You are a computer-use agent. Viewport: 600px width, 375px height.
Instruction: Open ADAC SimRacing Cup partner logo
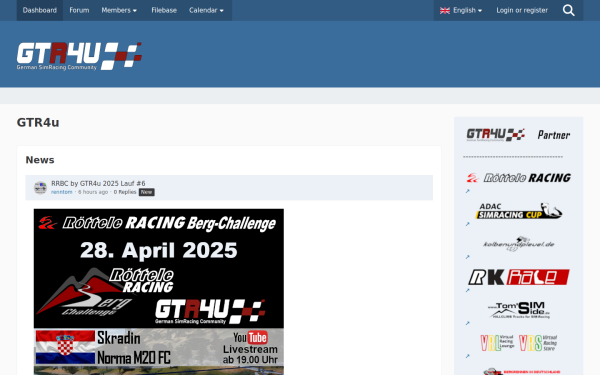(x=519, y=211)
